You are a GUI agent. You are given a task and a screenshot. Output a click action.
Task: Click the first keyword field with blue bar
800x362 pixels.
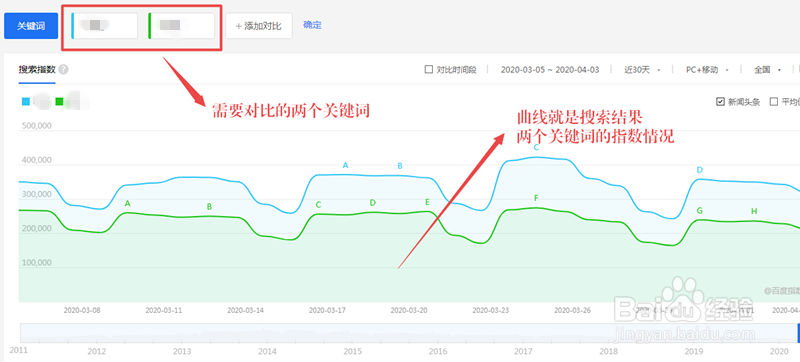[x=104, y=25]
